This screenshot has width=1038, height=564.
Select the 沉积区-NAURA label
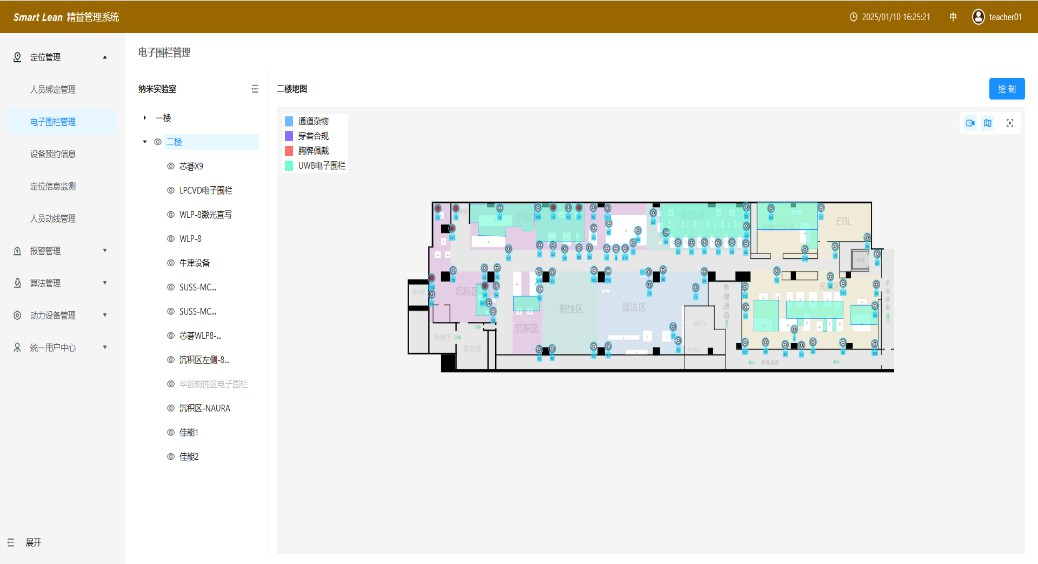tap(205, 408)
